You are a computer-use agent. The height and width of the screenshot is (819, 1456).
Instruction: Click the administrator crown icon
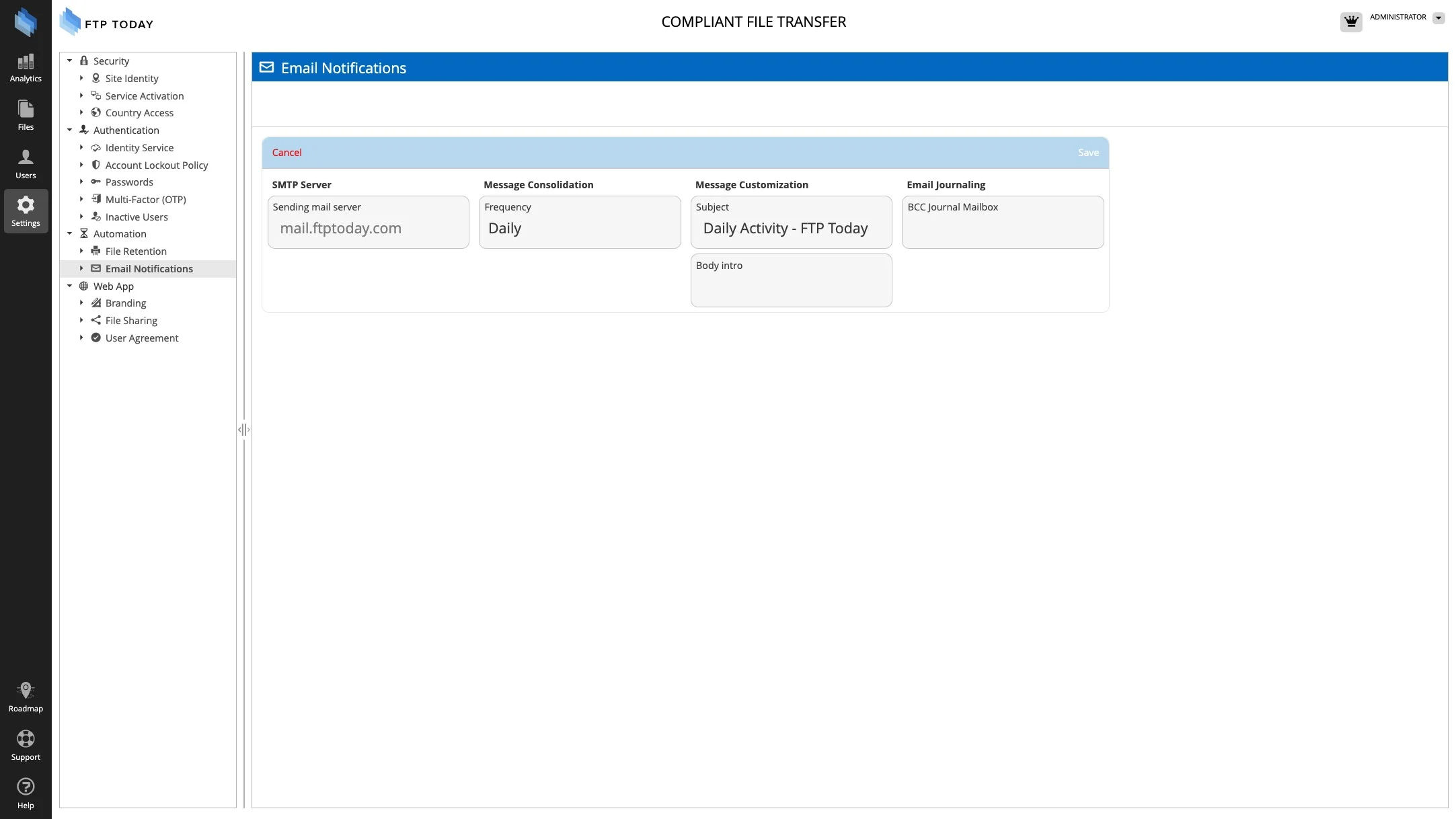tap(1350, 22)
